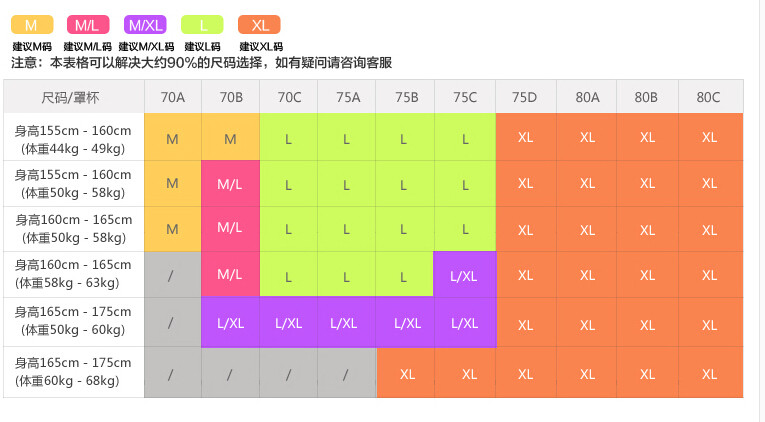Click purple L/XL cell in the 58kg-63kg row
765x422 pixels.
pos(465,274)
